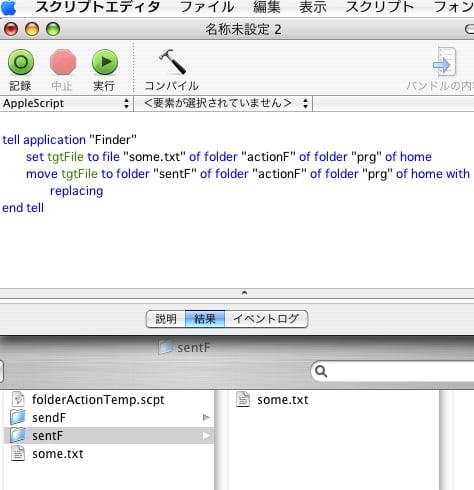The image size is (474, 490).
Task: Open the Apple menu
Action: (9, 7)
